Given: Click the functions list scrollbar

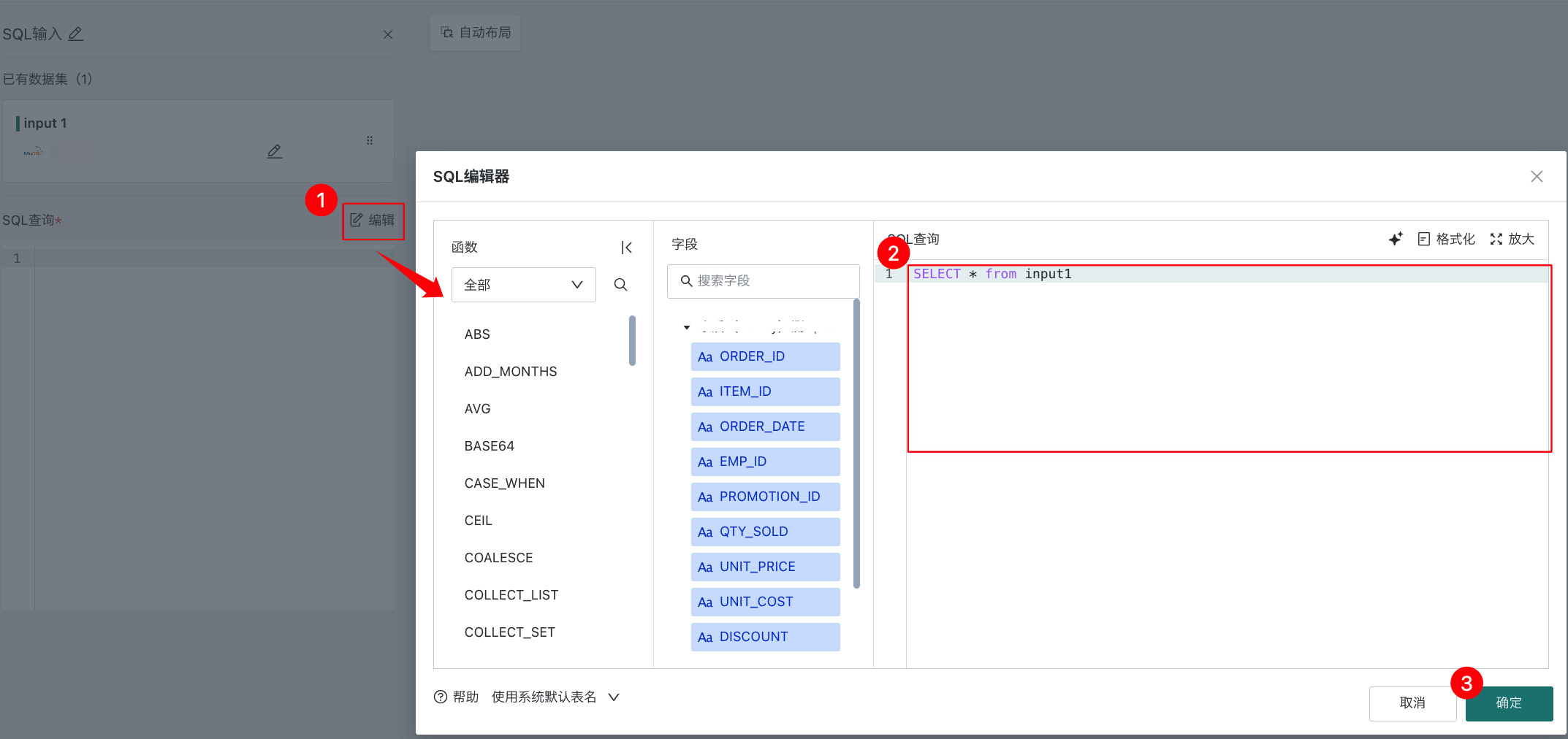Looking at the screenshot, I should click(632, 340).
